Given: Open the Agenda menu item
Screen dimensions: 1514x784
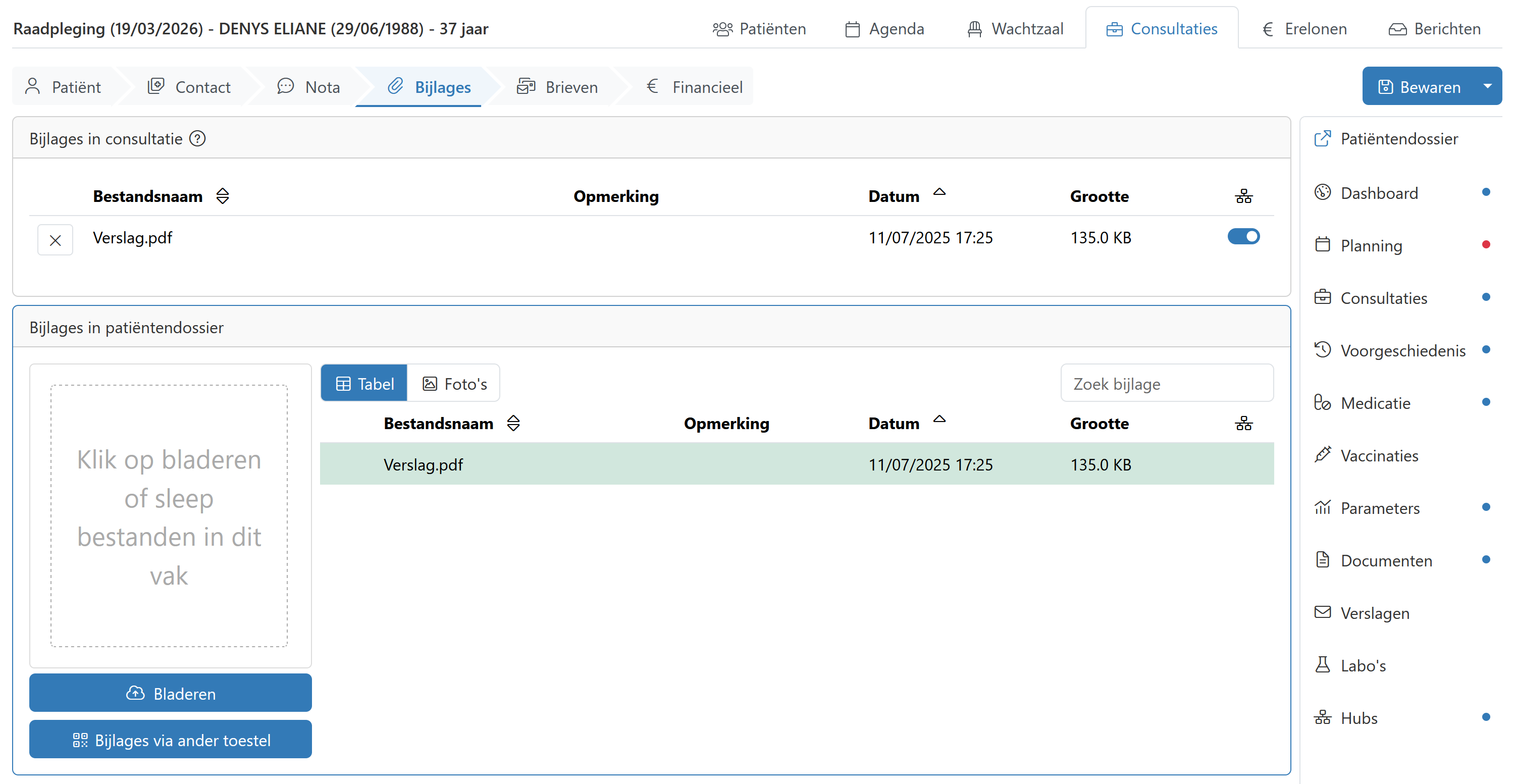Looking at the screenshot, I should click(884, 29).
